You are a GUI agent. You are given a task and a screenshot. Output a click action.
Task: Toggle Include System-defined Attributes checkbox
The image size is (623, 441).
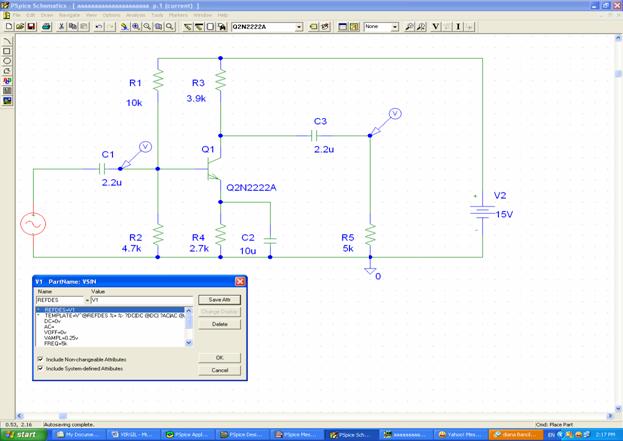[x=41, y=368]
